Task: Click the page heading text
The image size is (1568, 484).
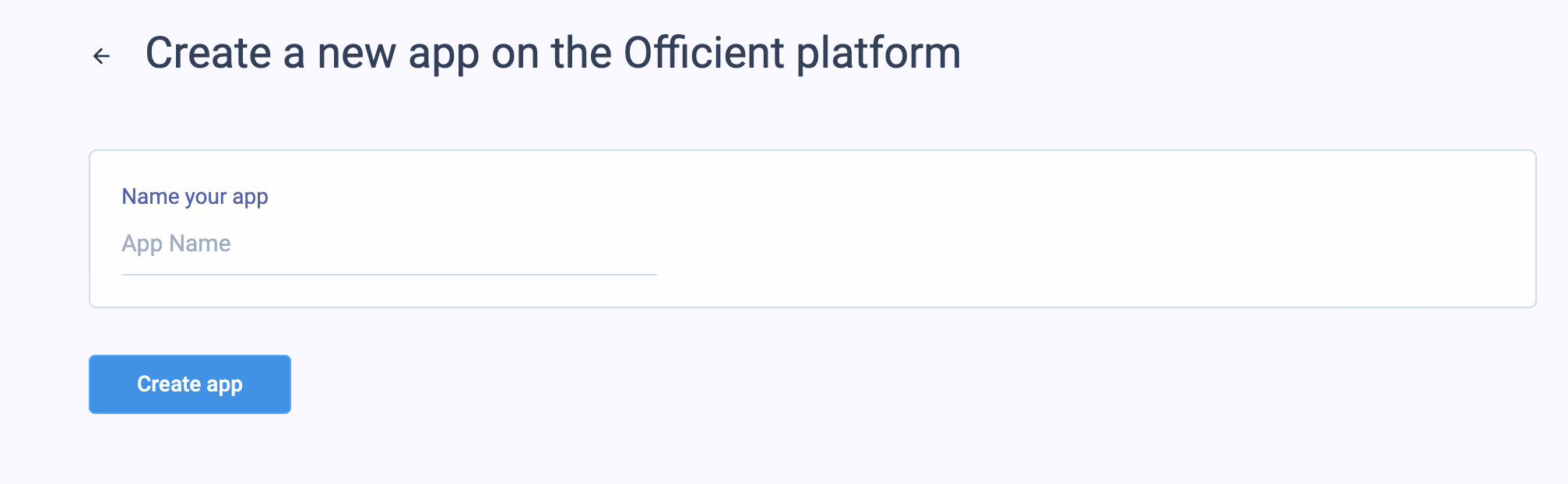Action: pos(554,53)
